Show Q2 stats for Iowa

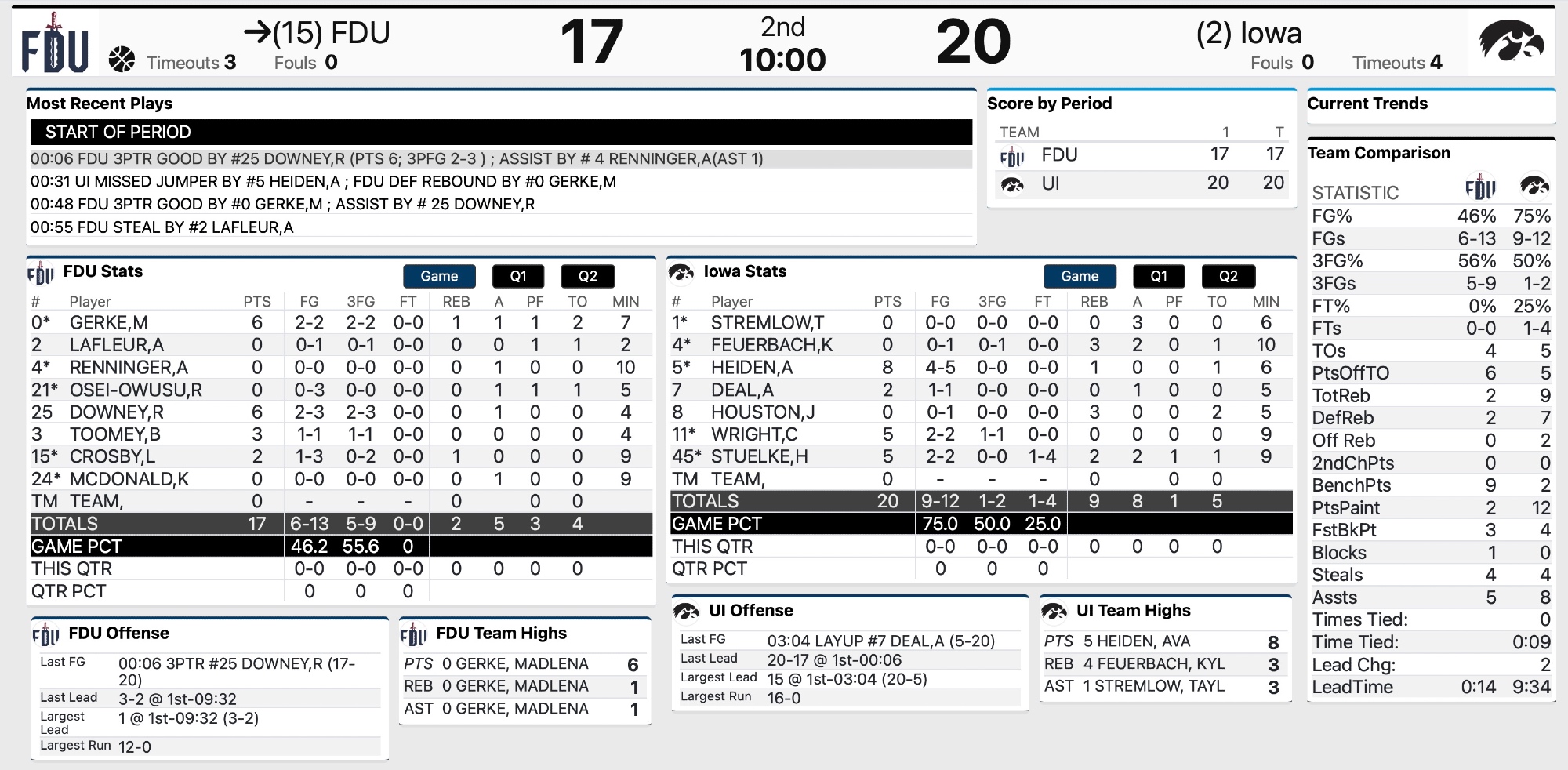[1228, 276]
